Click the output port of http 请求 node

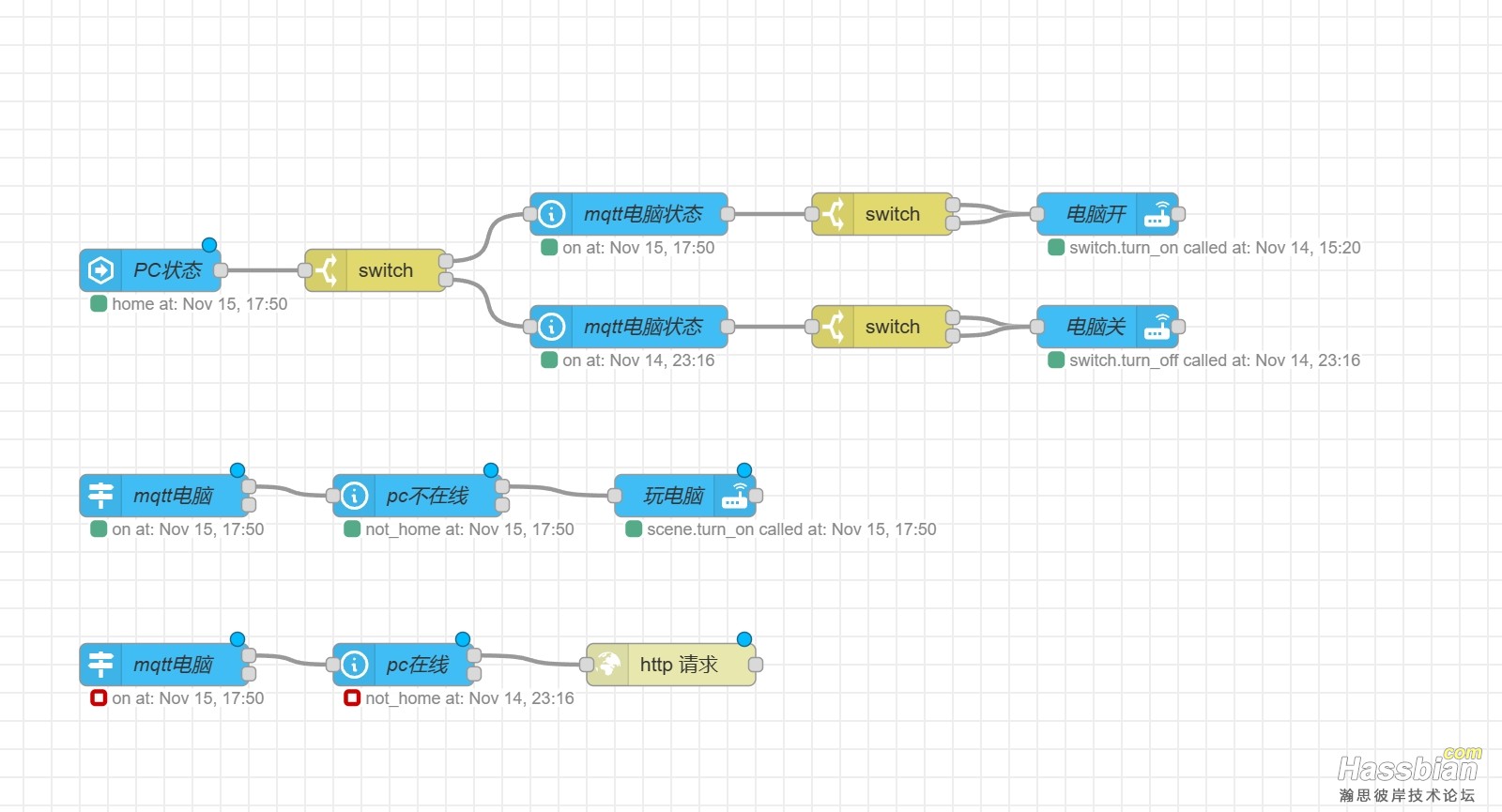pos(756,665)
